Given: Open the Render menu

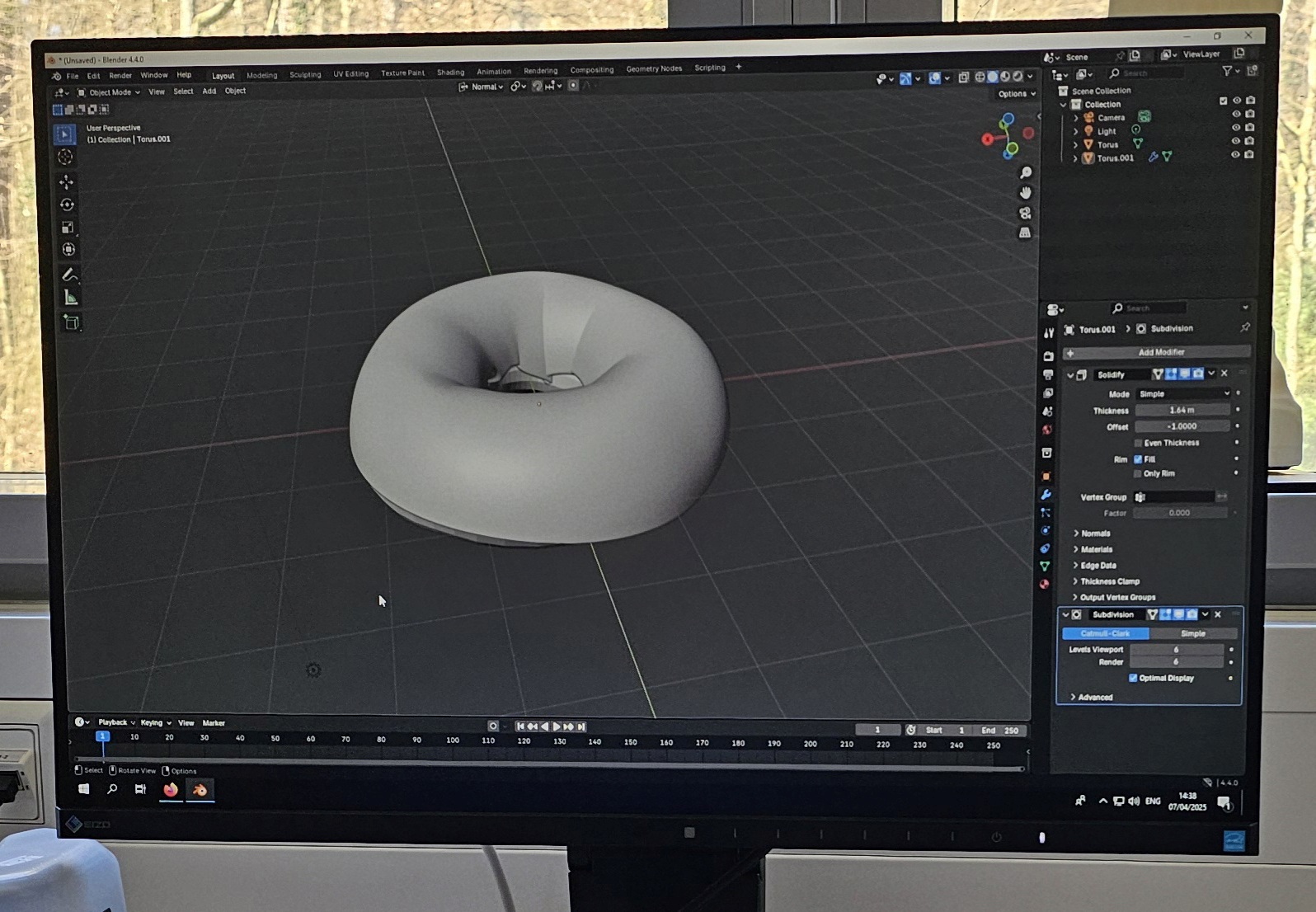Looking at the screenshot, I should [x=120, y=76].
